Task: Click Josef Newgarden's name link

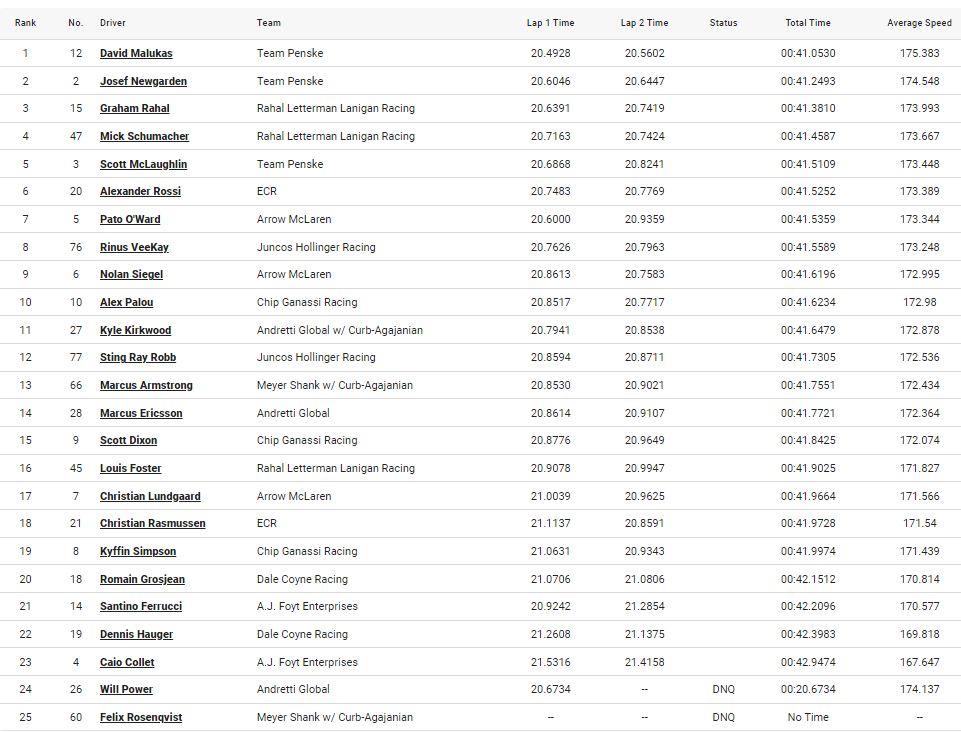Action: pyautogui.click(x=143, y=81)
